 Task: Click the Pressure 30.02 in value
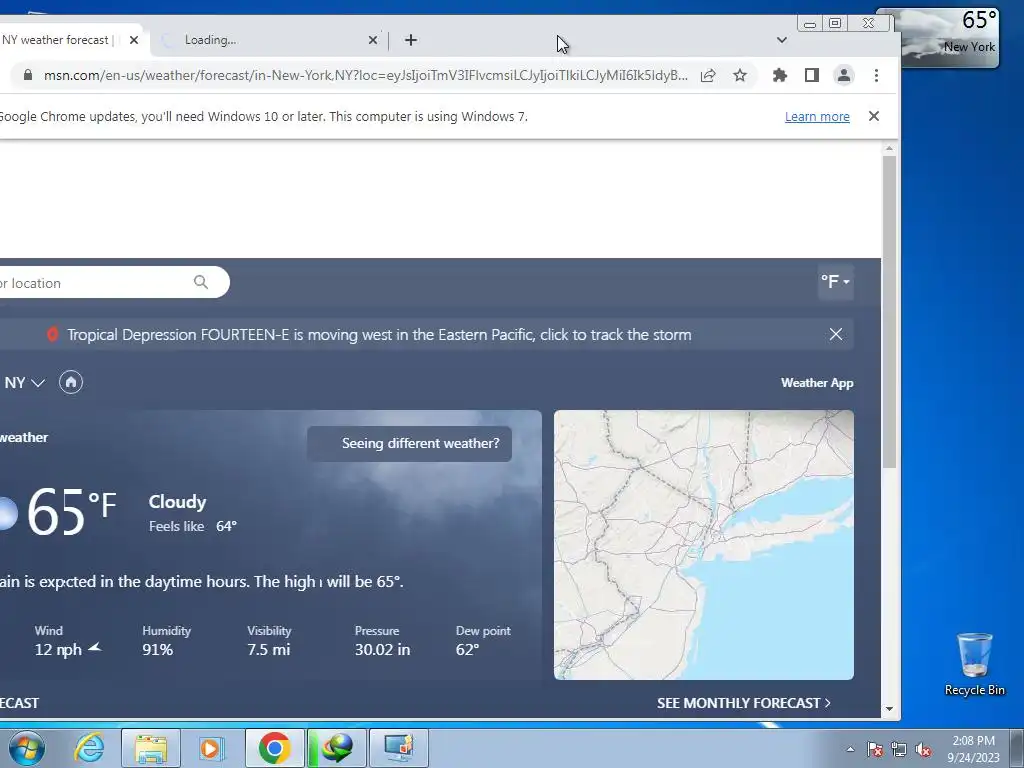pos(382,650)
